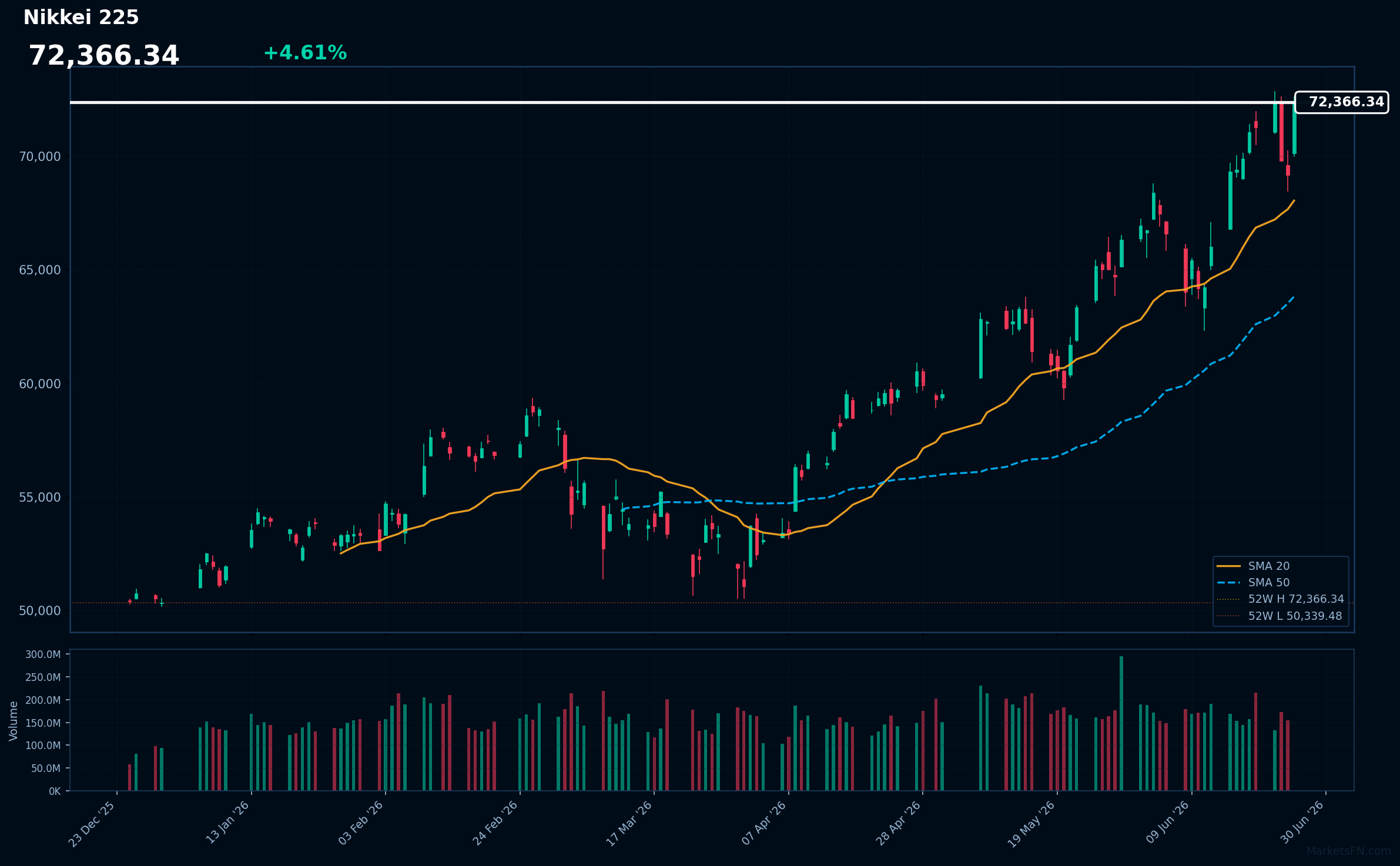Click the 09 Jun '26 date label
Image resolution: width=1400 pixels, height=866 pixels.
point(1167,823)
